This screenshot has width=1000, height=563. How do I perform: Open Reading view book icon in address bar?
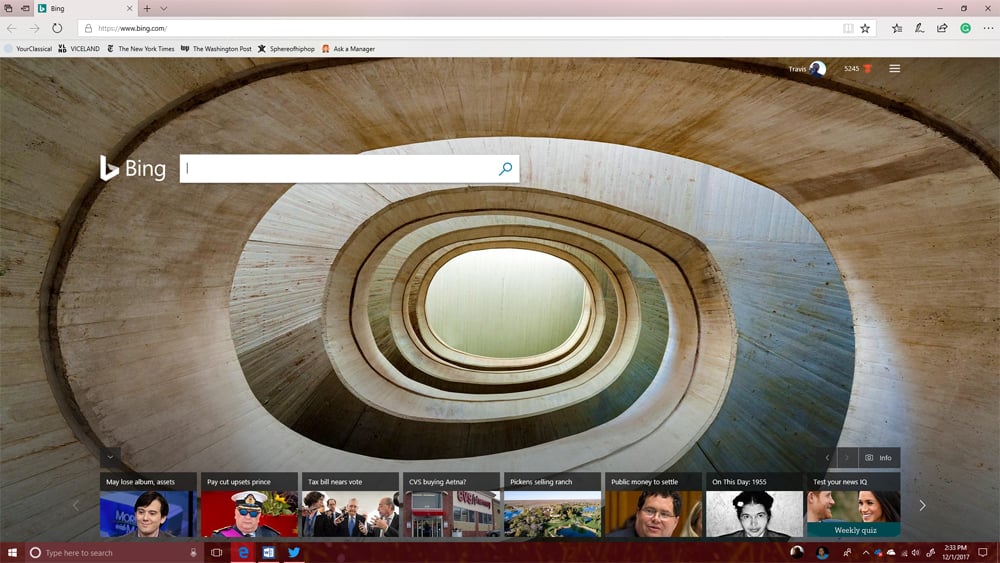848,28
